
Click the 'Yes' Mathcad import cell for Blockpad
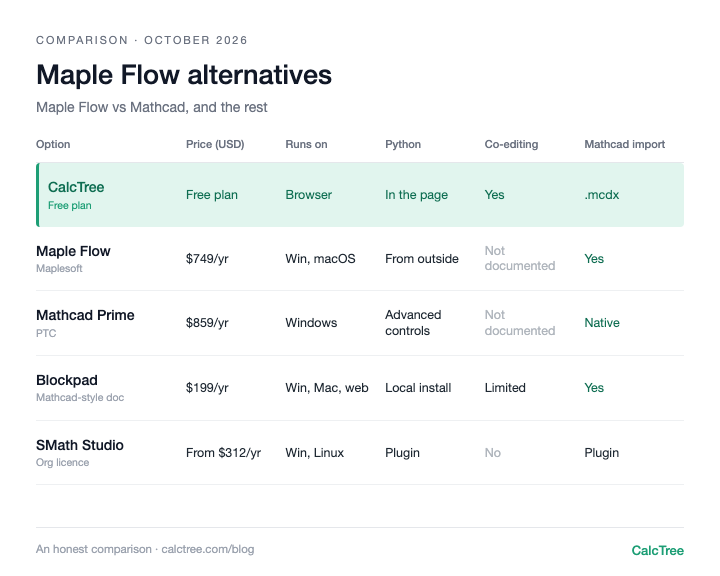(594, 388)
